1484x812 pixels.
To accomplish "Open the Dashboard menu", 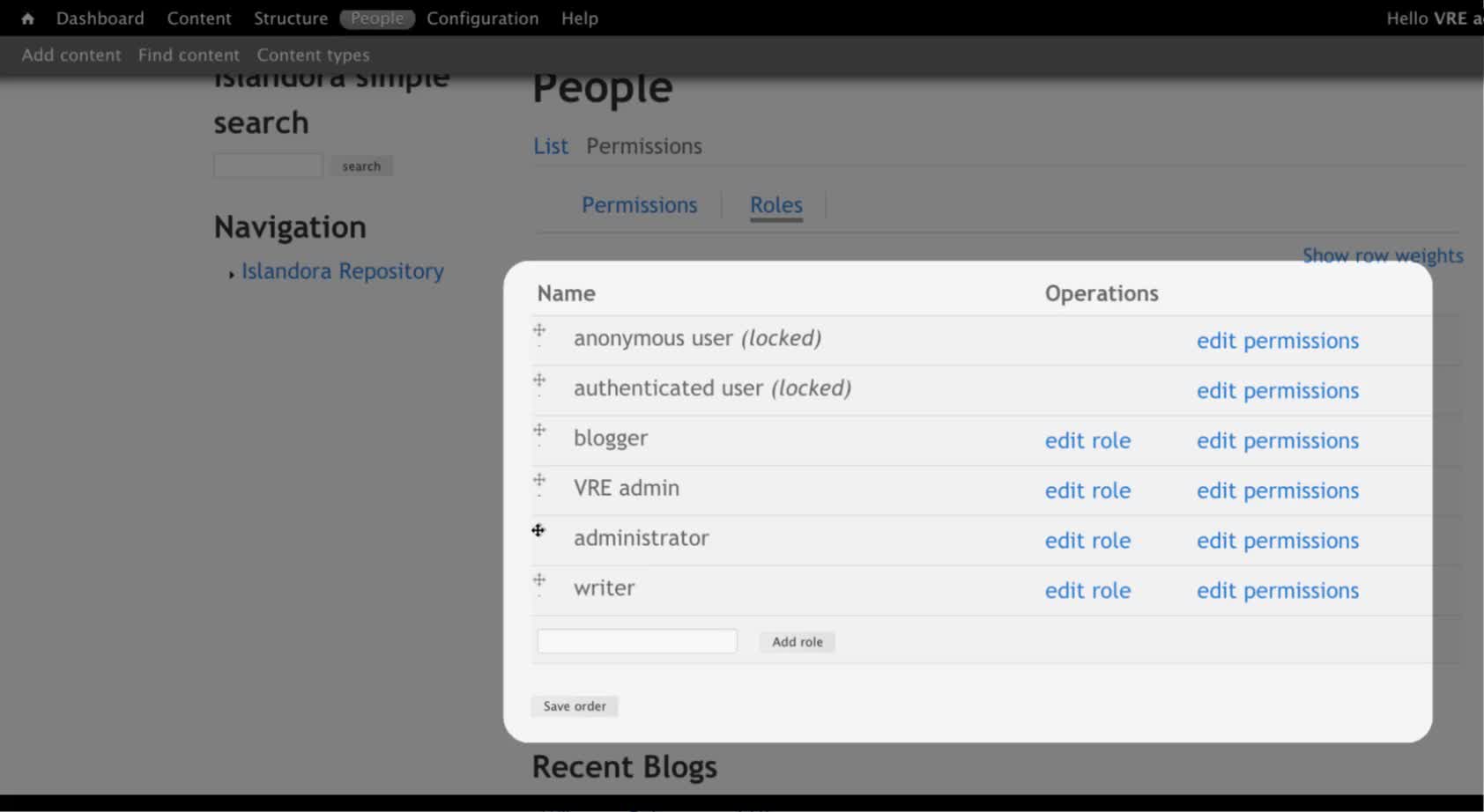I will point(99,18).
